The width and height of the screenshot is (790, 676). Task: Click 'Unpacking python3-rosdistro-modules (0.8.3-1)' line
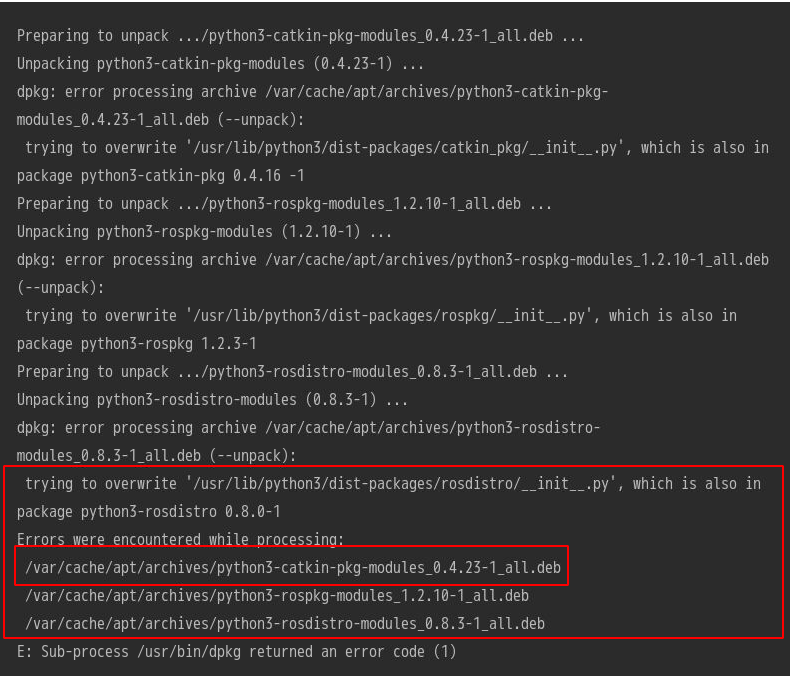coord(212,400)
